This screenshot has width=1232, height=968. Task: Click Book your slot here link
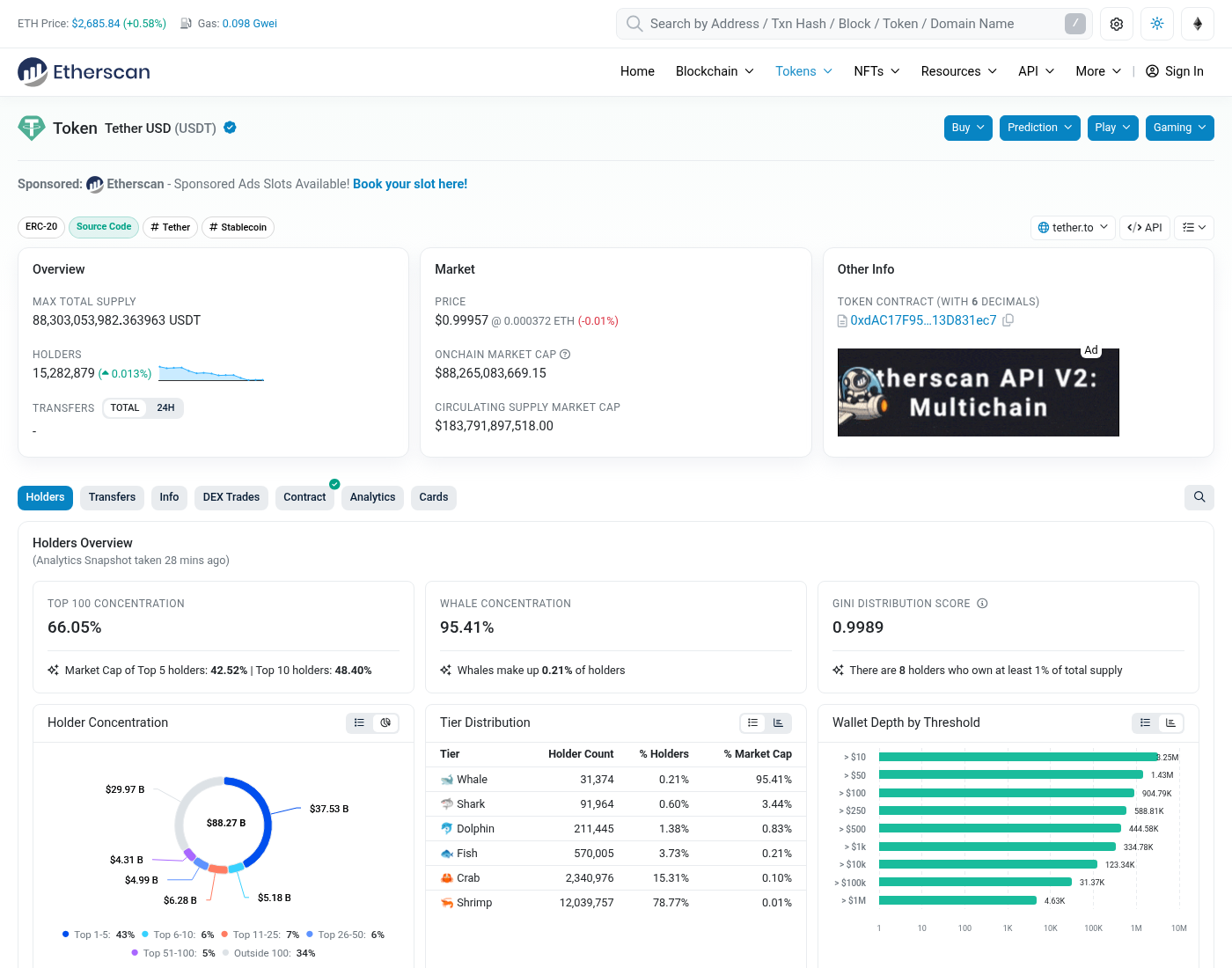click(410, 184)
